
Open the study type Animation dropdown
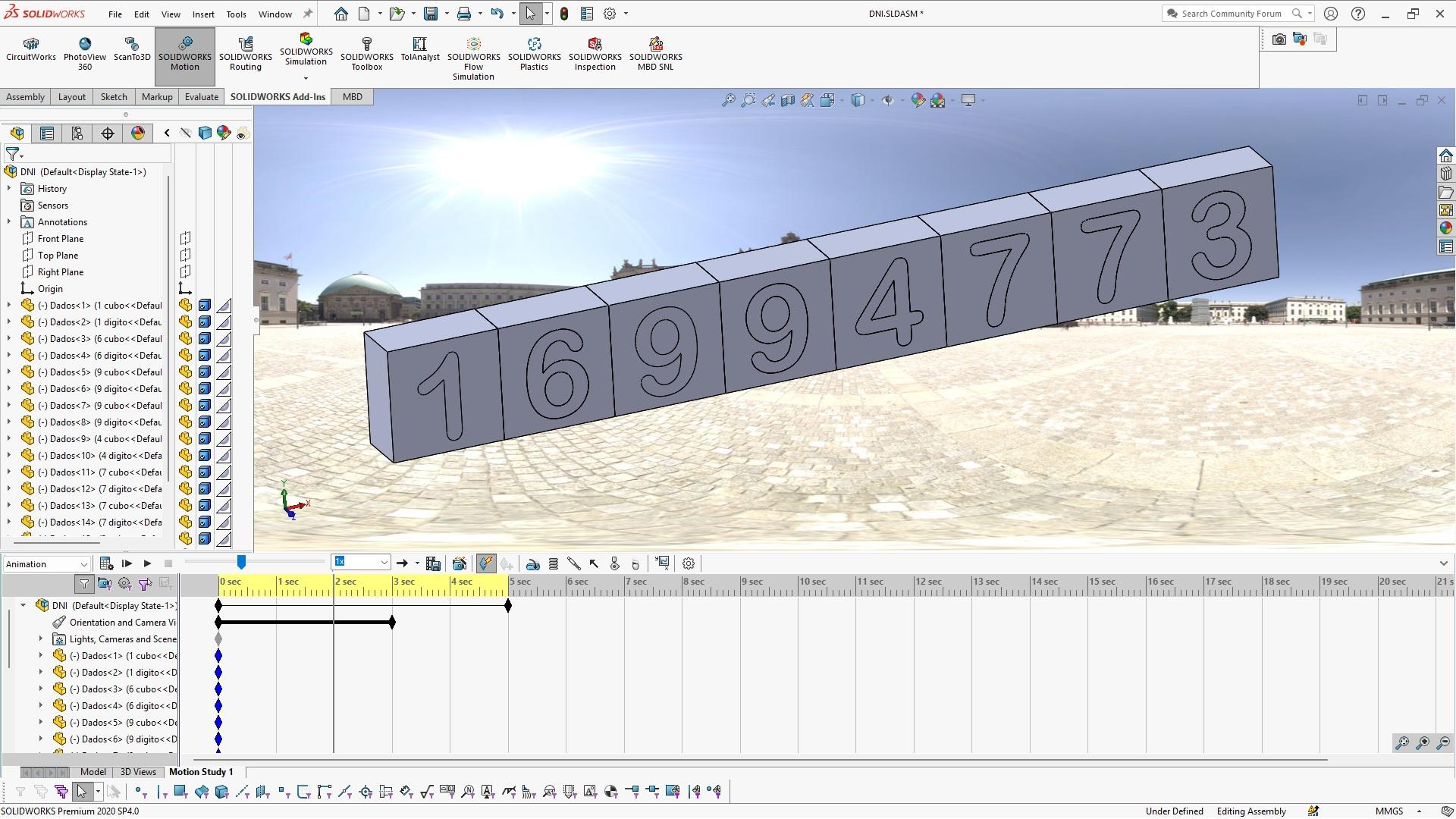[47, 563]
